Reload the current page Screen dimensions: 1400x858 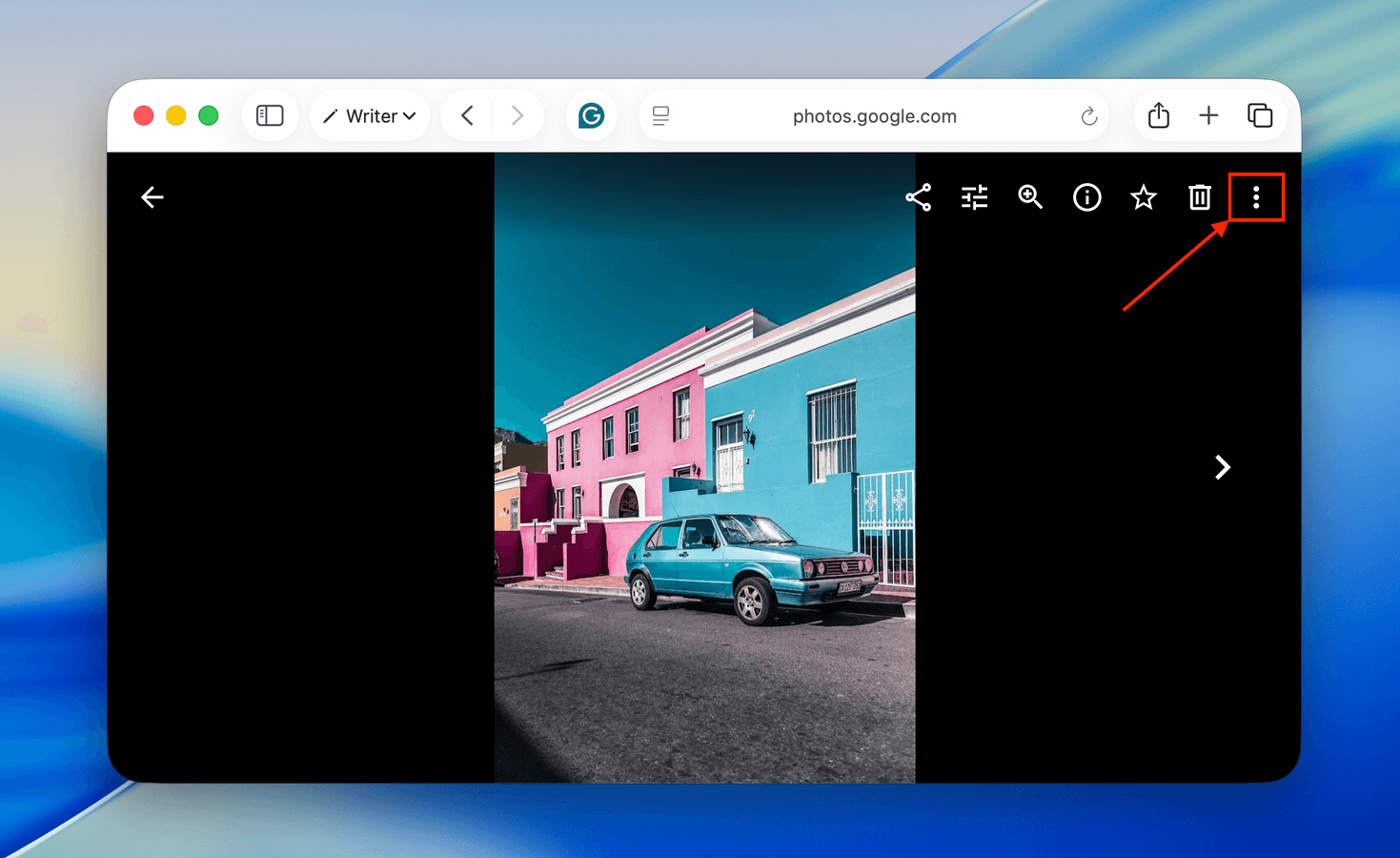point(1088,117)
